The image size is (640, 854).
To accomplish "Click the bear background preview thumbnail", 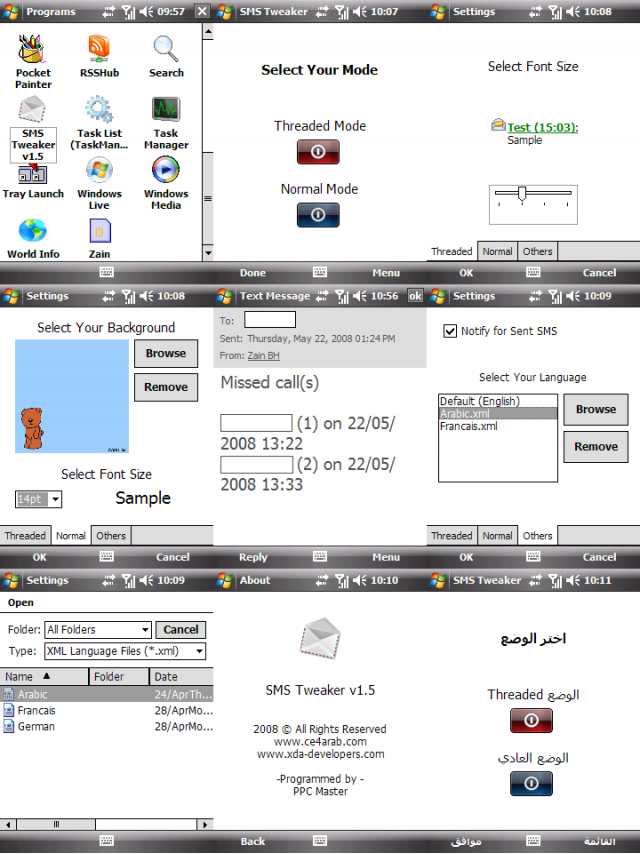I will (72, 396).
